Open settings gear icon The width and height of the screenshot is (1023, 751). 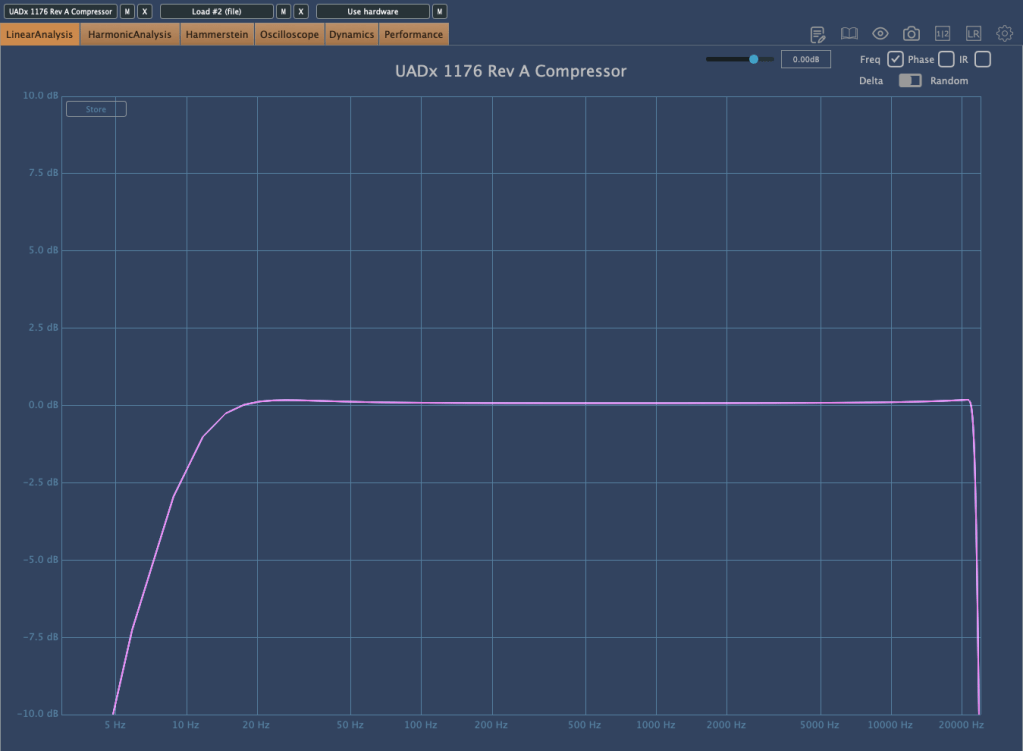pos(1004,34)
